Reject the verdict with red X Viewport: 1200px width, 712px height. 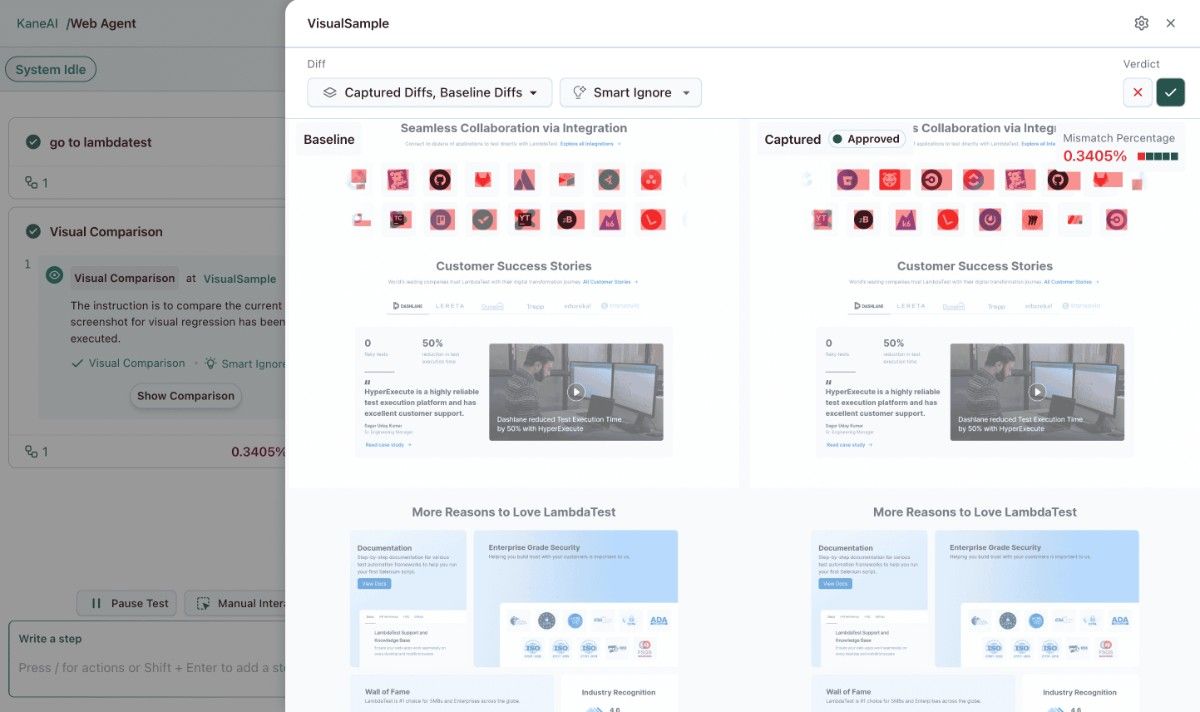1137,92
